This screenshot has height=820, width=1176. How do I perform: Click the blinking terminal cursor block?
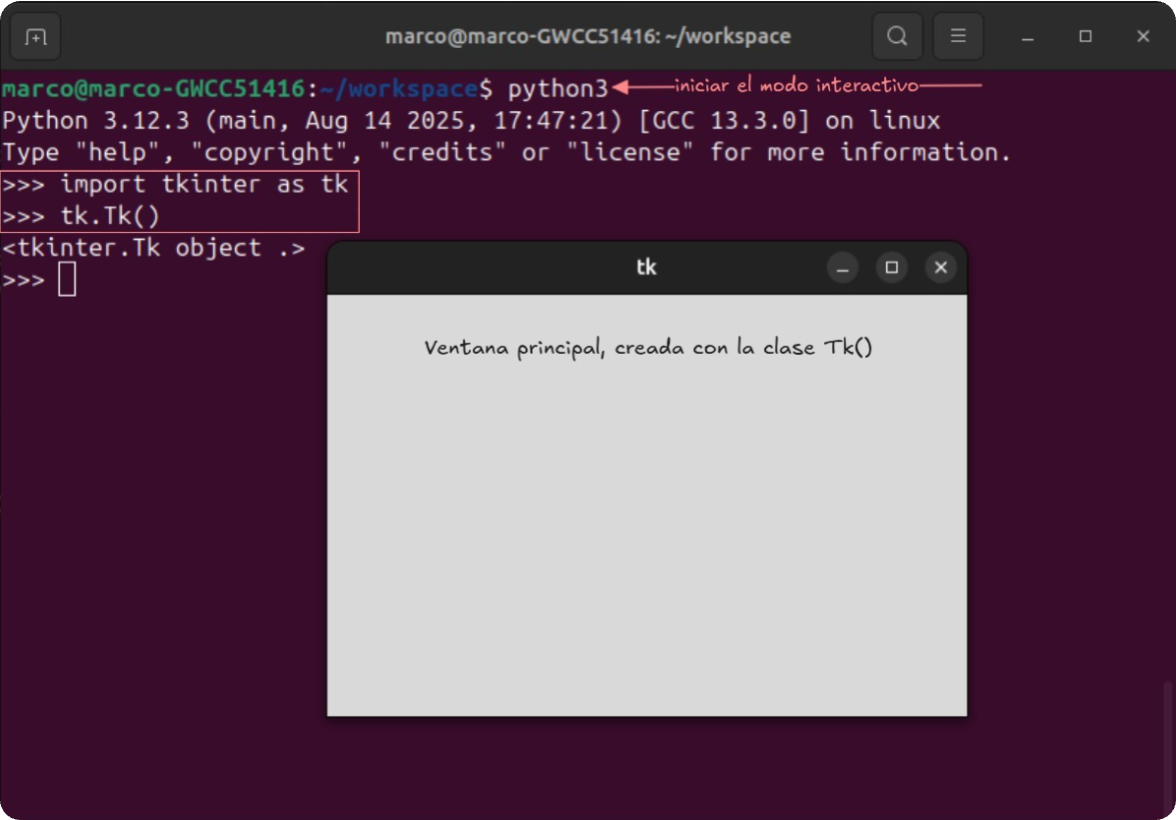[67, 279]
